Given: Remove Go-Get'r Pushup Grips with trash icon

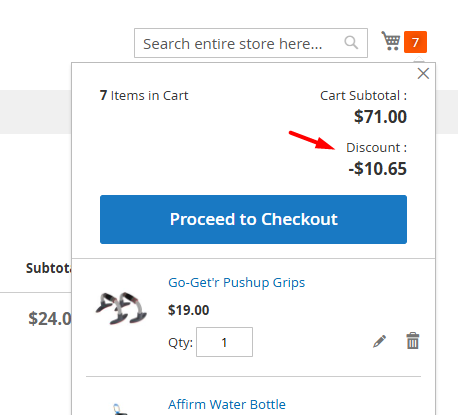Looking at the screenshot, I should click(413, 341).
